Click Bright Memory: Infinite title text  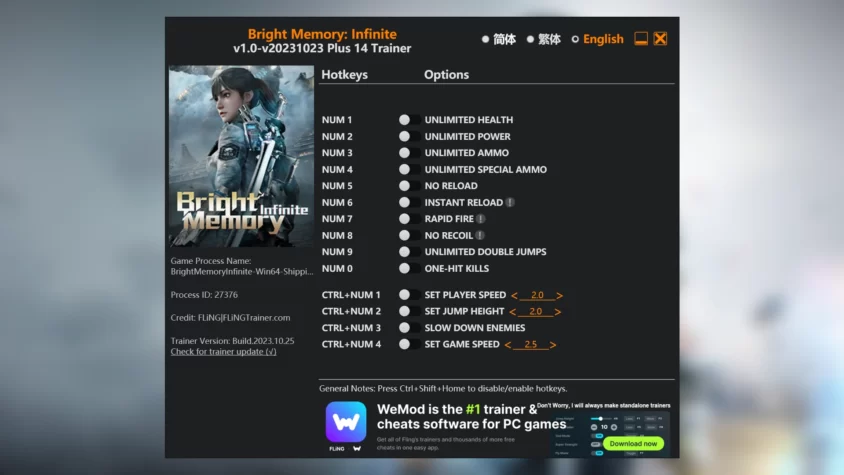click(x=322, y=34)
